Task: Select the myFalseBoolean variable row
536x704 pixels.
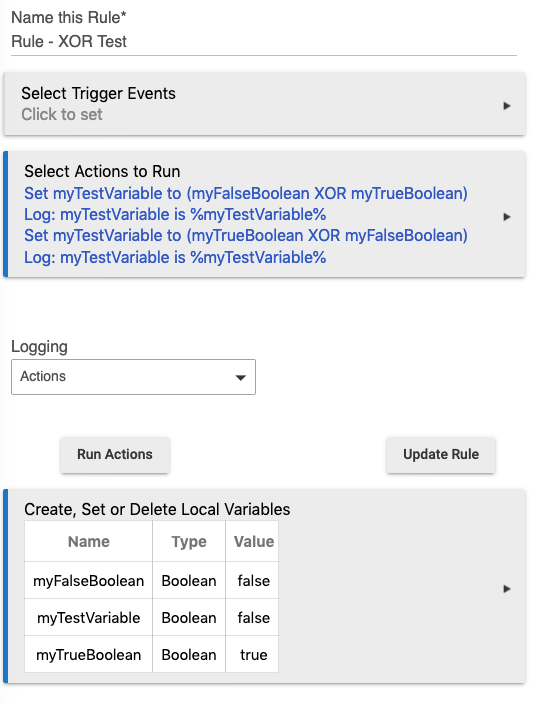Action: pos(151,581)
